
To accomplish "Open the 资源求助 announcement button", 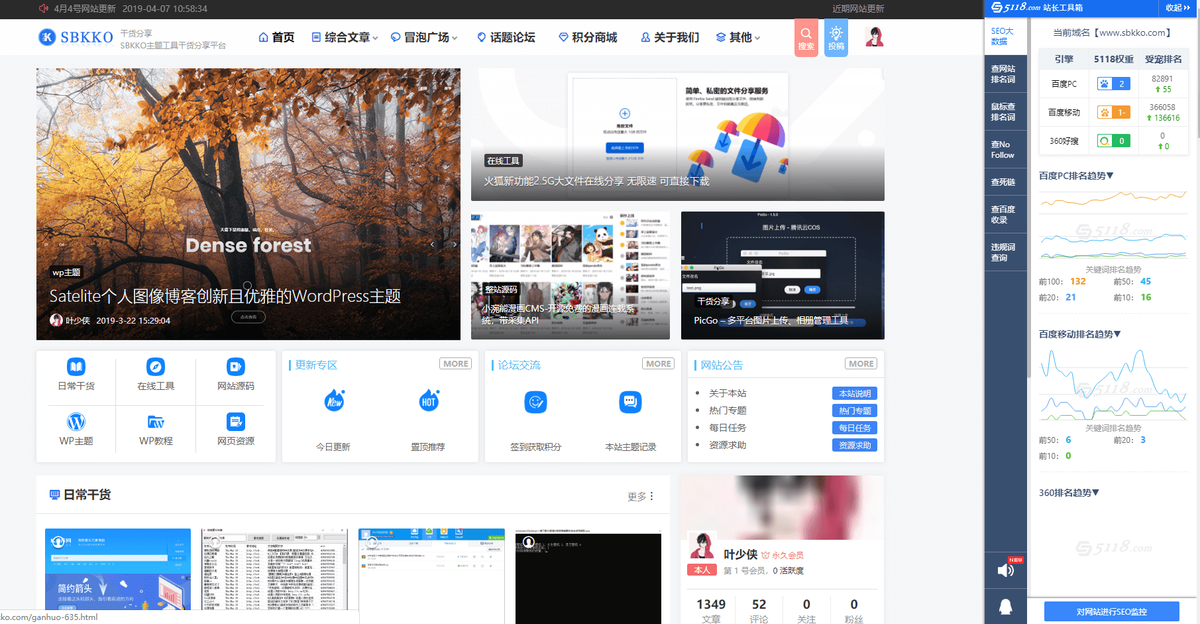I will coord(855,445).
